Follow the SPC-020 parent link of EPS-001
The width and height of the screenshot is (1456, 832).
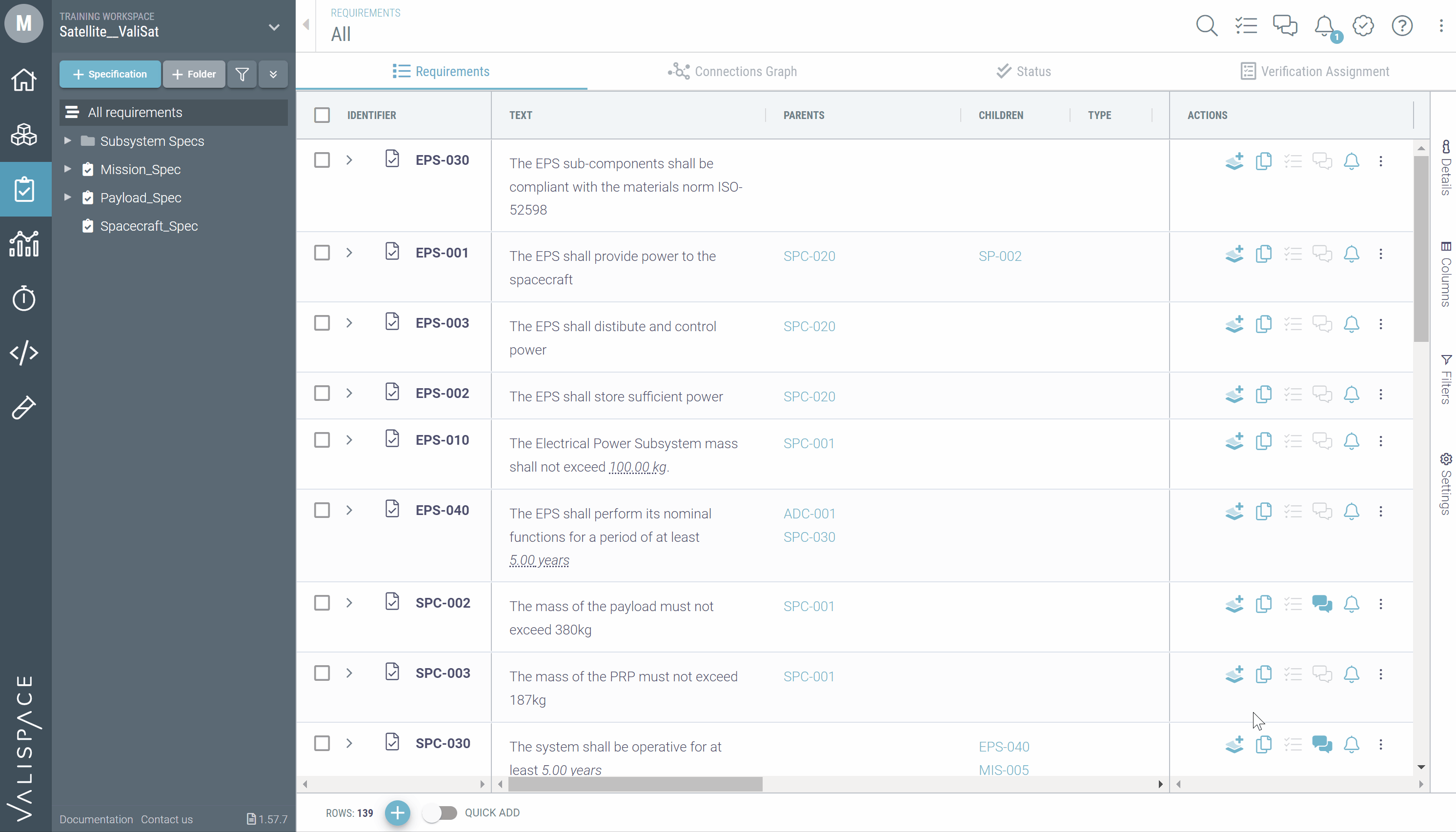coord(809,256)
